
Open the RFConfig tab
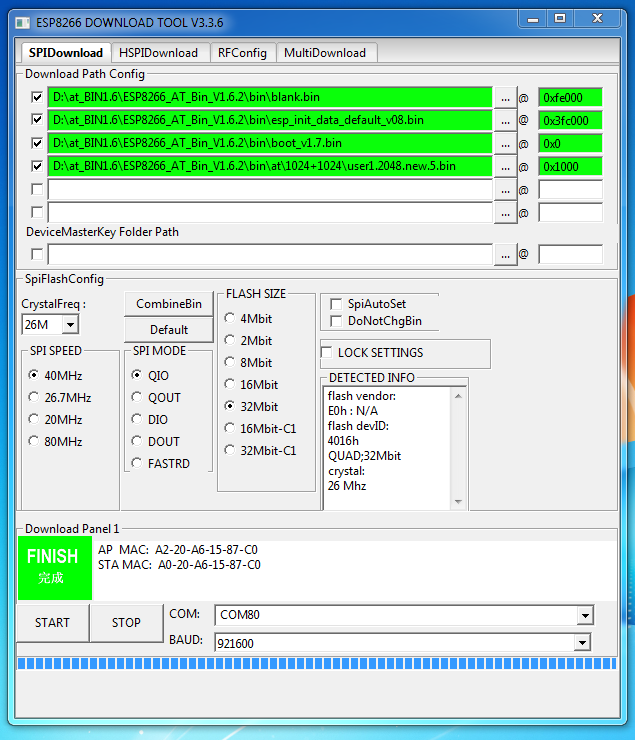(242, 53)
